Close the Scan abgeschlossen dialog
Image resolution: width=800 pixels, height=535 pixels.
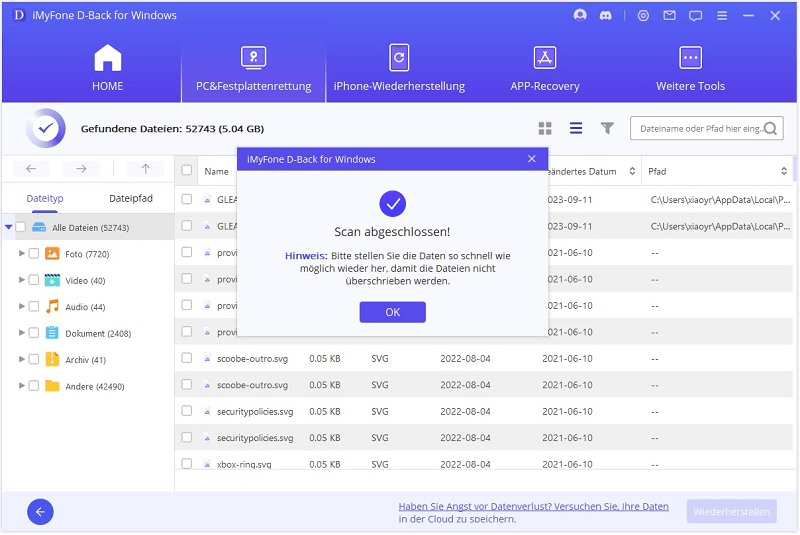click(532, 159)
